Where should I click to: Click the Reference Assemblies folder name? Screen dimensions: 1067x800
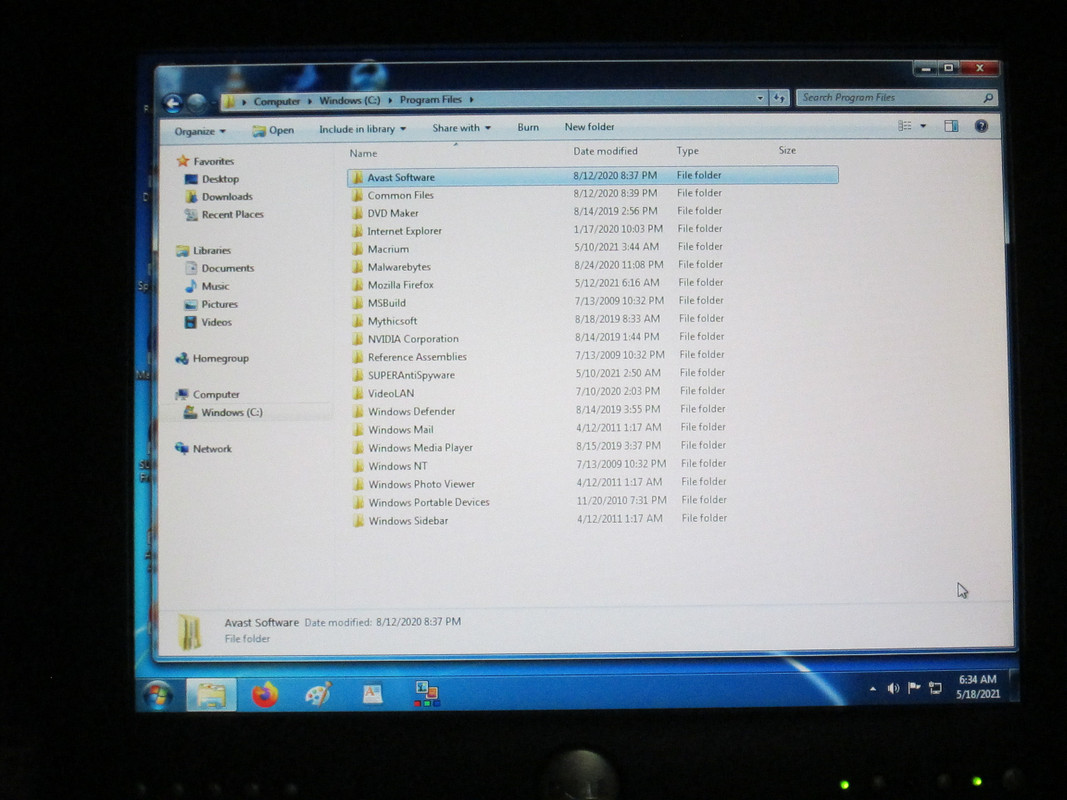(417, 357)
